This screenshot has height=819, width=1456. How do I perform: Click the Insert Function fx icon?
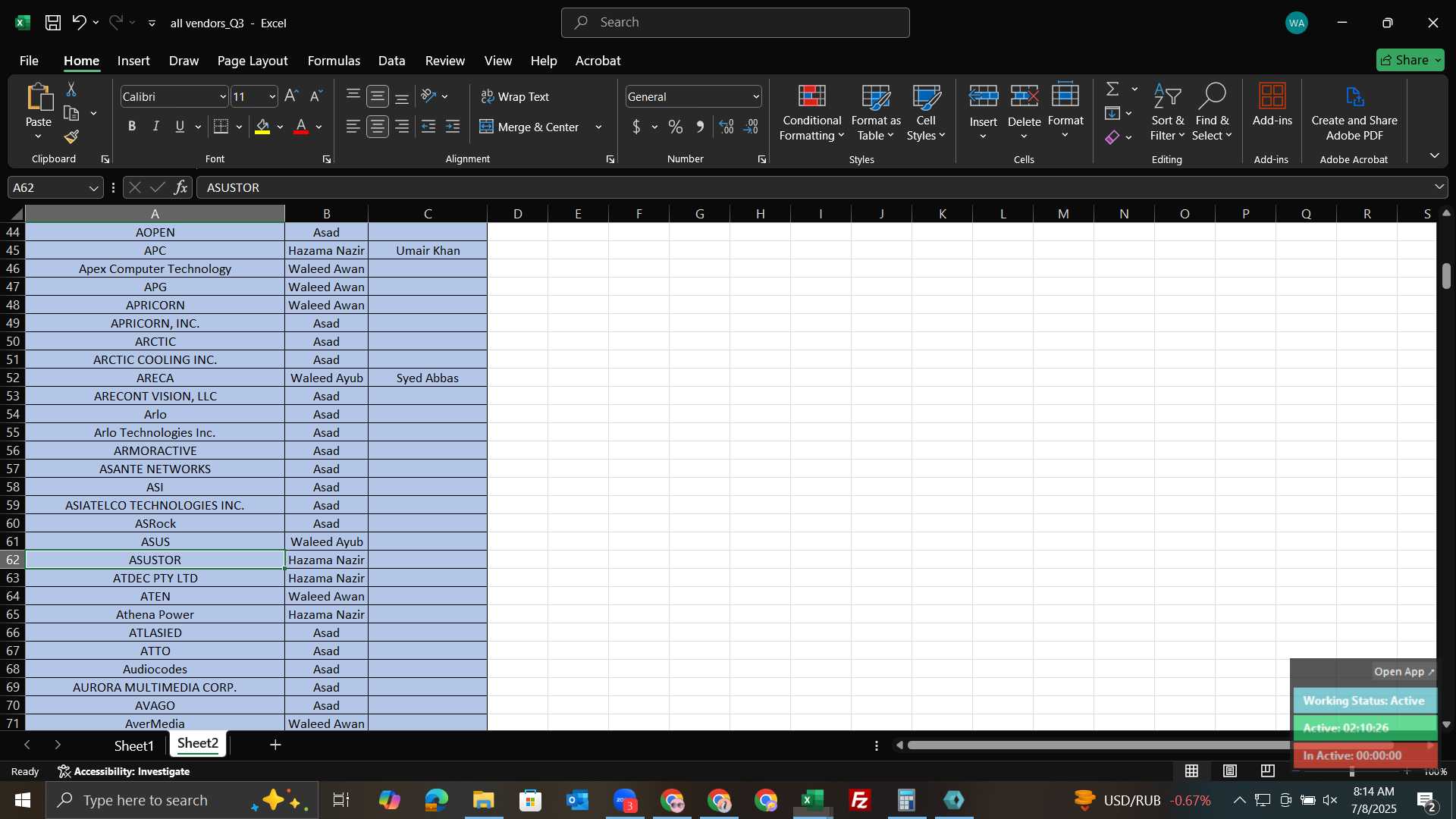coord(180,187)
